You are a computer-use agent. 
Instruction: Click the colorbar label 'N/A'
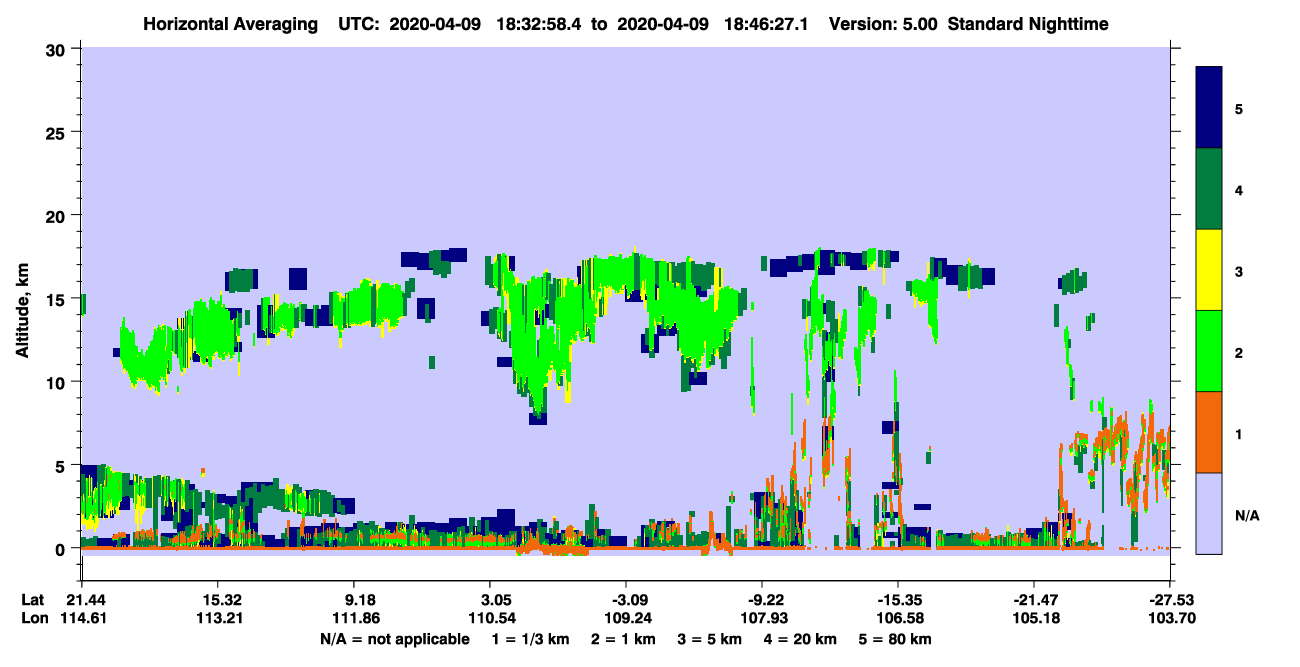point(1247,516)
